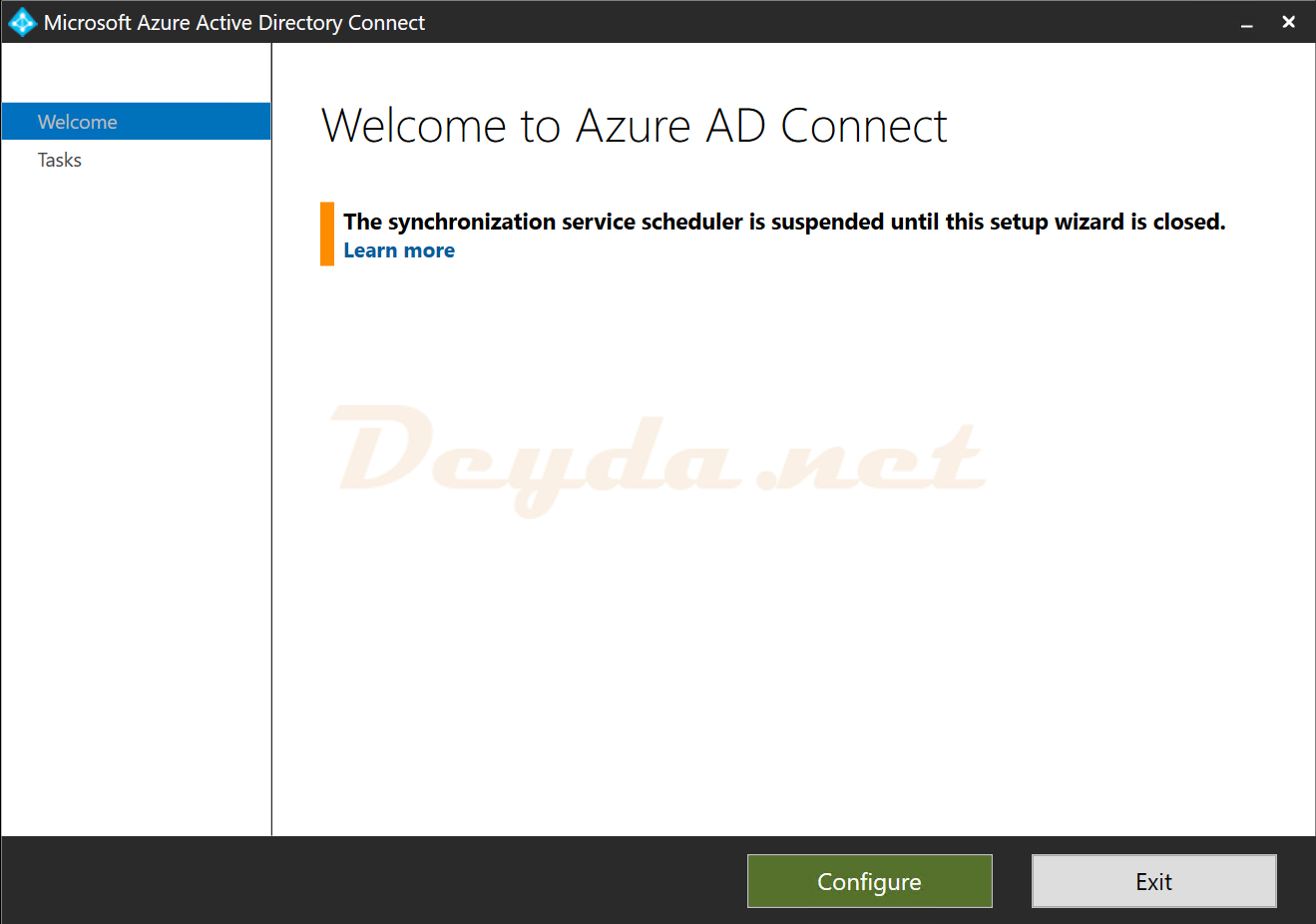Screen dimensions: 1316x924
Task: Click the Microsoft Azure Active Directory Connect title text
Action: coord(234,23)
